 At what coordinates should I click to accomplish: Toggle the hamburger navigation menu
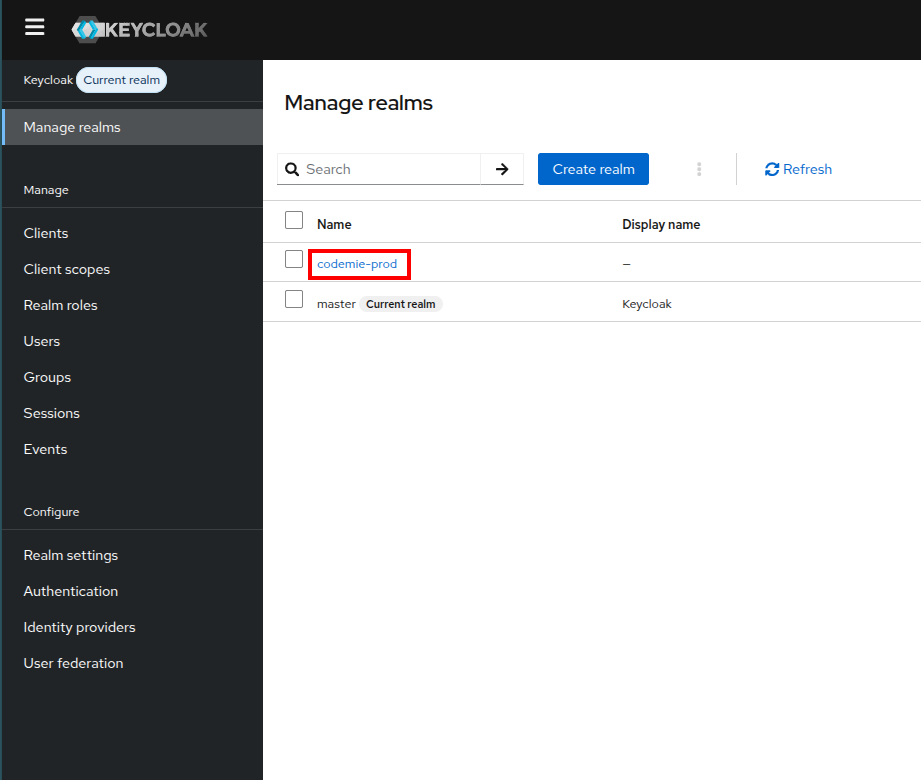pyautogui.click(x=35, y=27)
